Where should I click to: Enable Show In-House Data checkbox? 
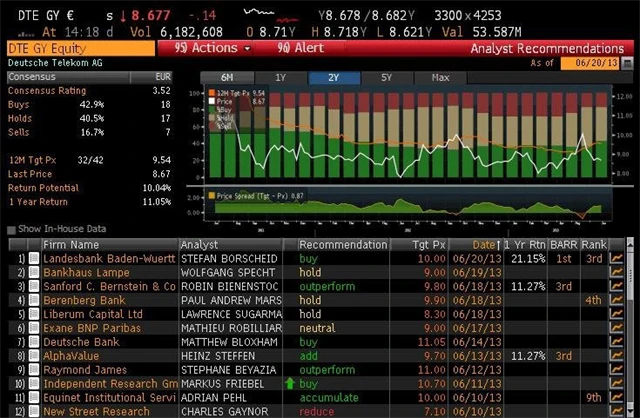(11, 230)
